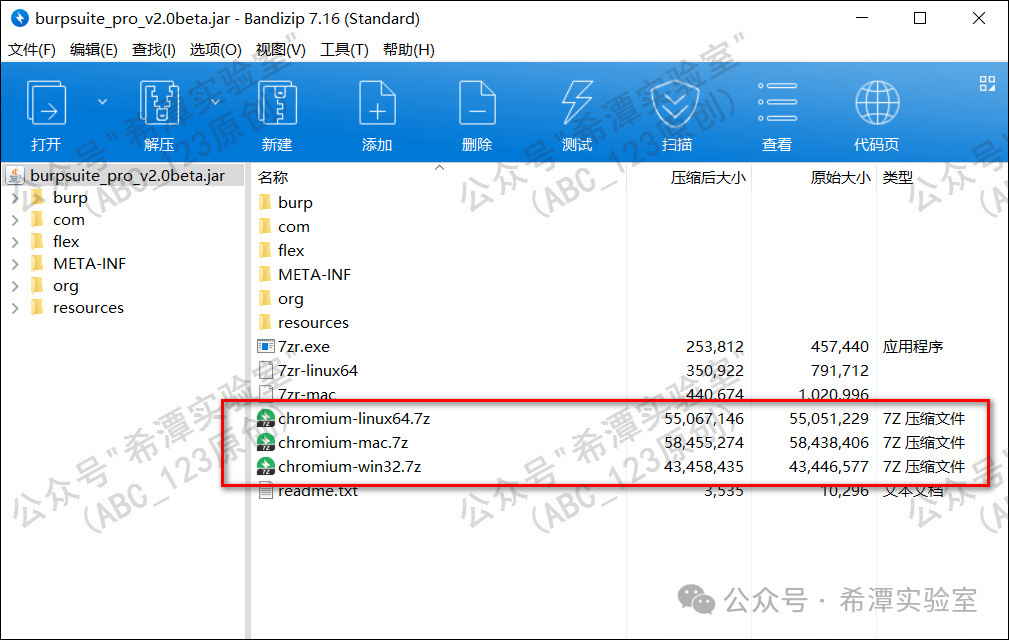The image size is (1009, 640).
Task: Select the 7zr-linux64 file name
Action: pyautogui.click(x=318, y=370)
